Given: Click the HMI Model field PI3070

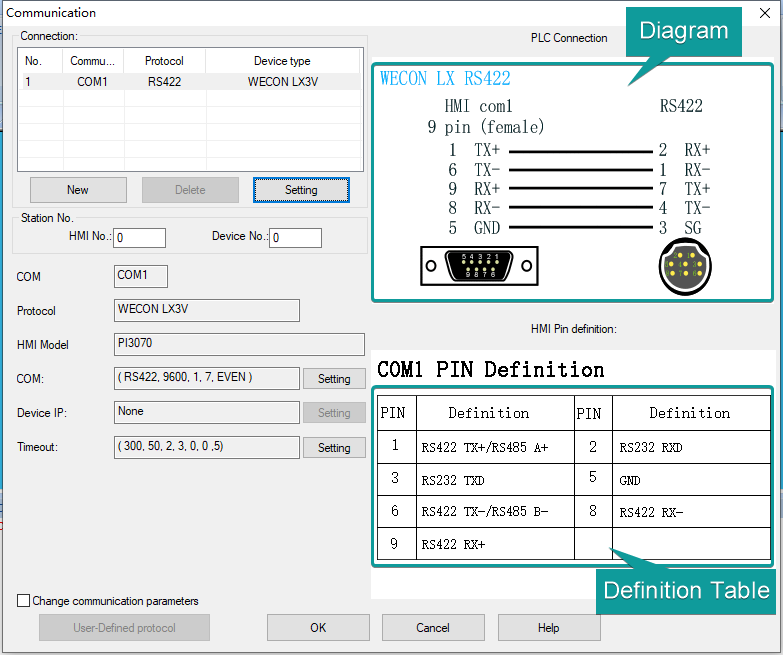Looking at the screenshot, I should (239, 344).
